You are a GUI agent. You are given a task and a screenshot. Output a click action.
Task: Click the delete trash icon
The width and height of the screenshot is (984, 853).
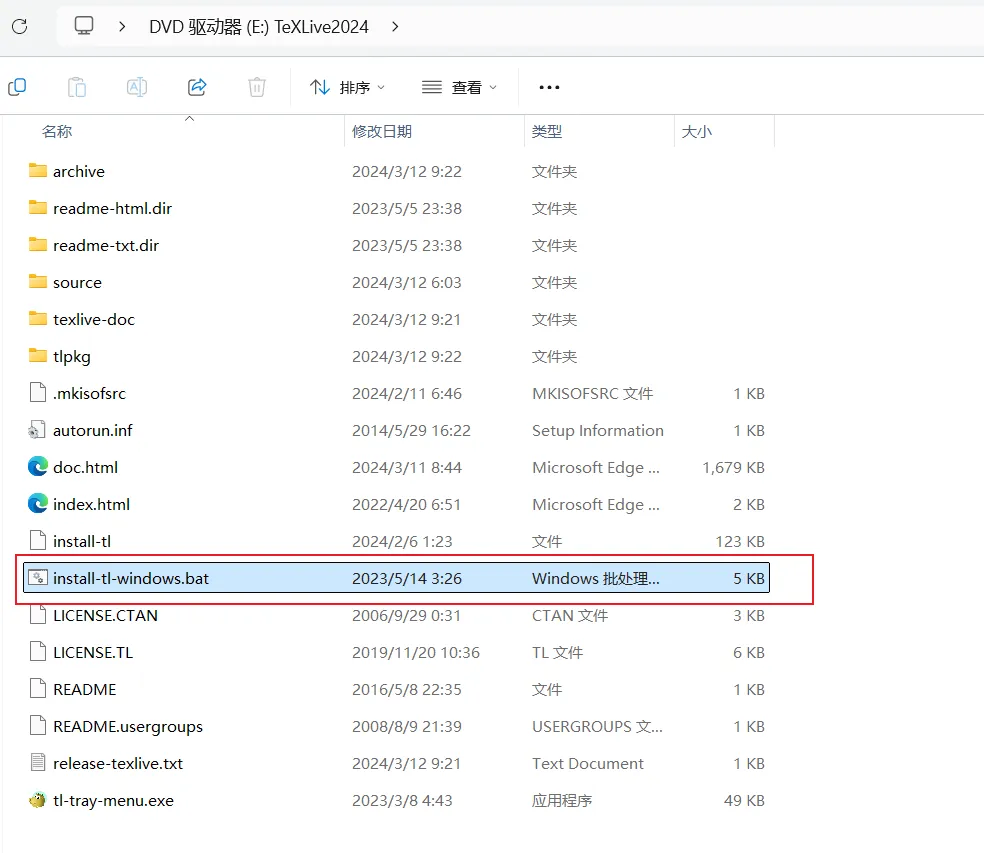click(x=257, y=87)
